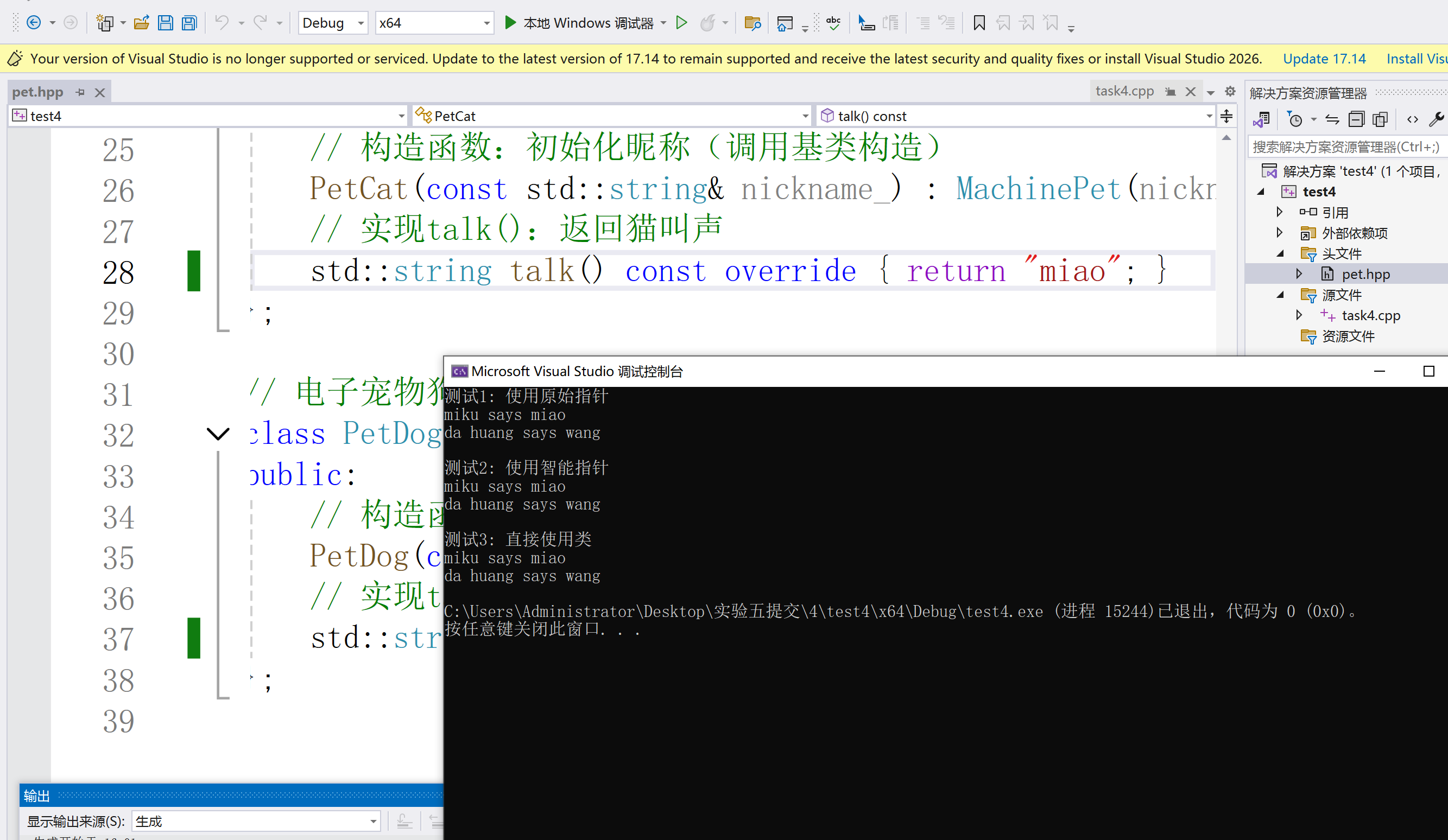Image resolution: width=1448 pixels, height=840 pixels.
Task: Click the Find in Files icon
Action: tap(752, 23)
